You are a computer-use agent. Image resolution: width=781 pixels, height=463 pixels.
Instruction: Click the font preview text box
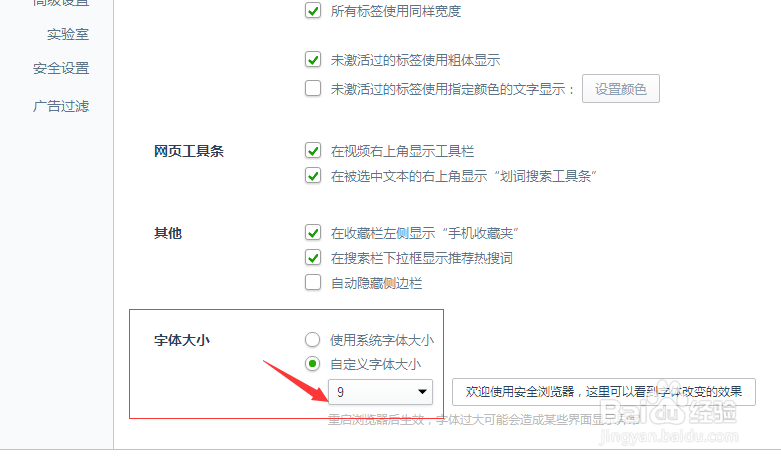coord(604,392)
